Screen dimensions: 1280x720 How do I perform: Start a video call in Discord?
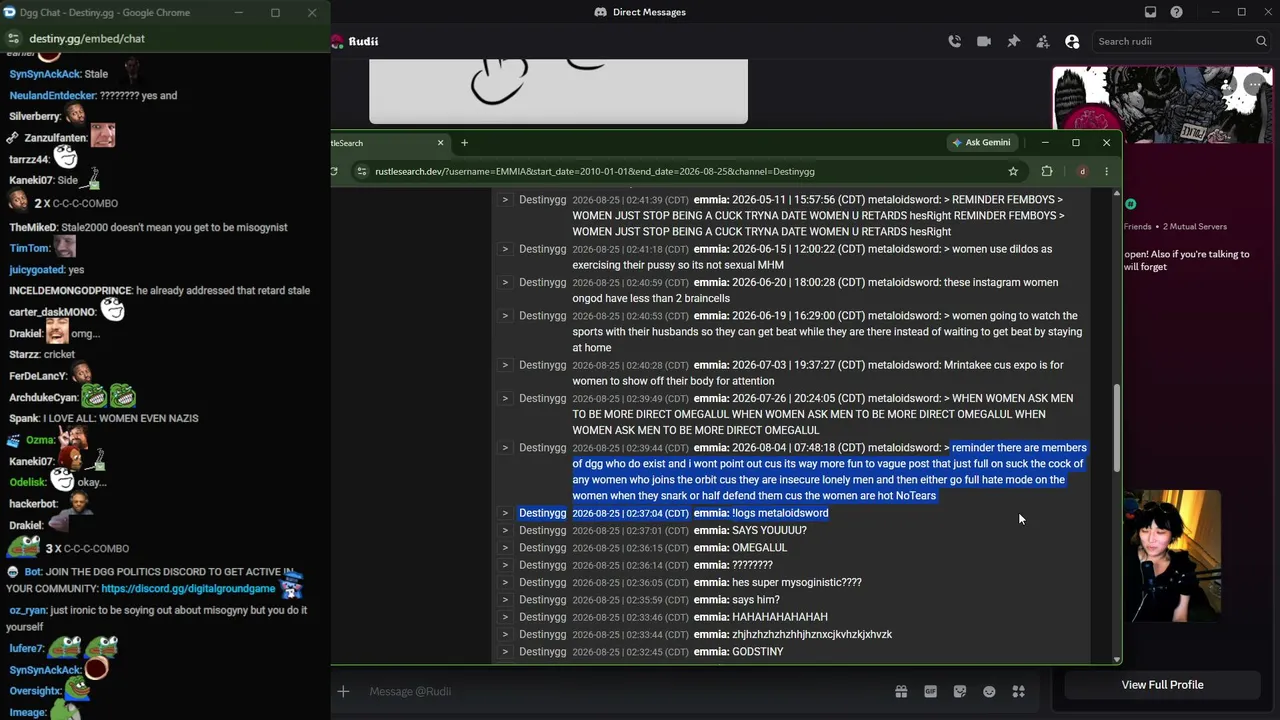point(984,41)
